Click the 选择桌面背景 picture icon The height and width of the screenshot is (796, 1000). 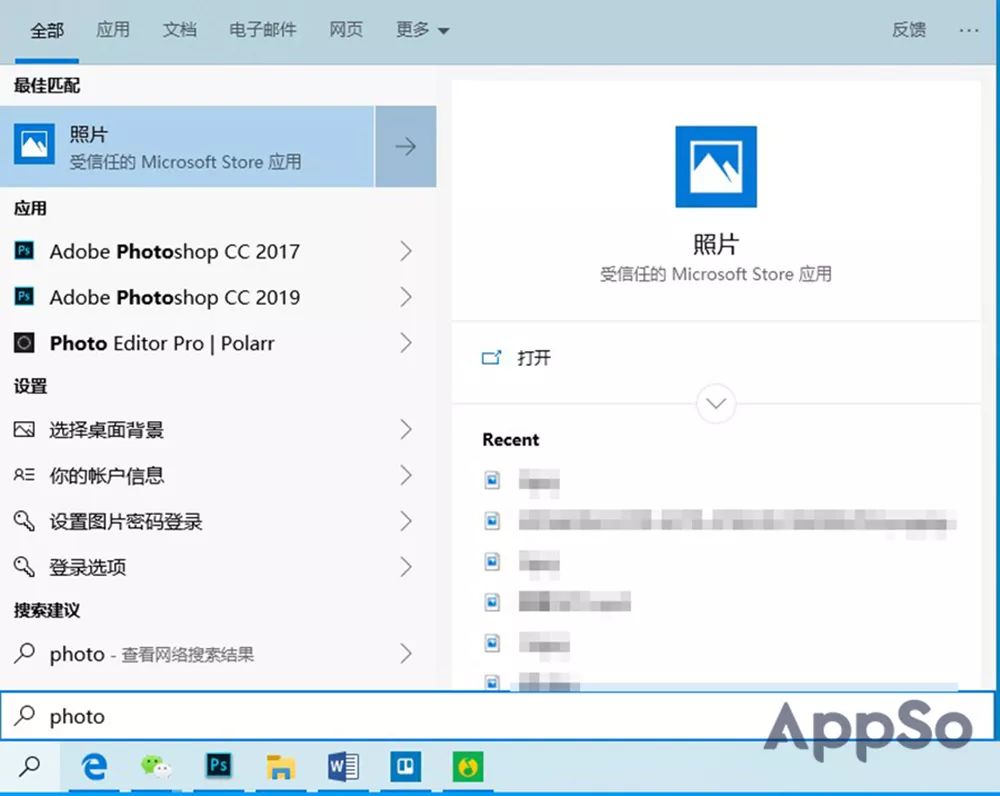click(x=24, y=429)
